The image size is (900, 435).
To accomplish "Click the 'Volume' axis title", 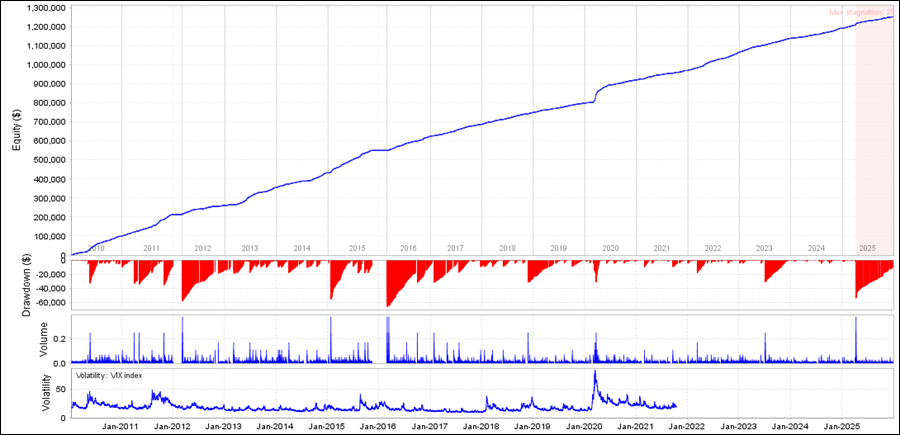I will click(x=44, y=340).
